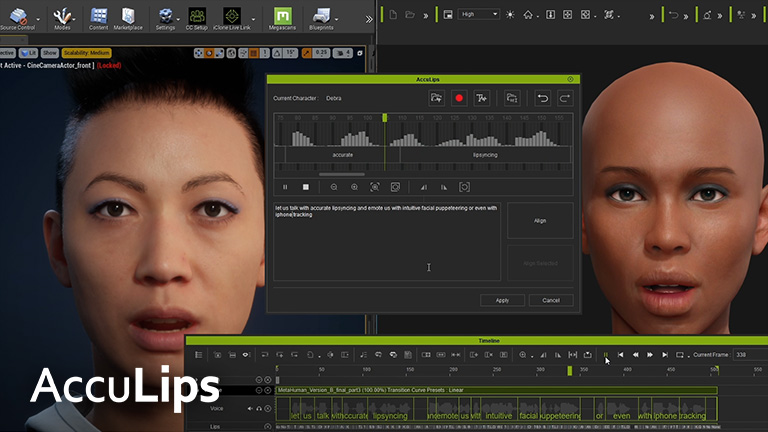768x432 pixels.
Task: Open the Modes tool in Unreal toolbar
Action: [62, 18]
